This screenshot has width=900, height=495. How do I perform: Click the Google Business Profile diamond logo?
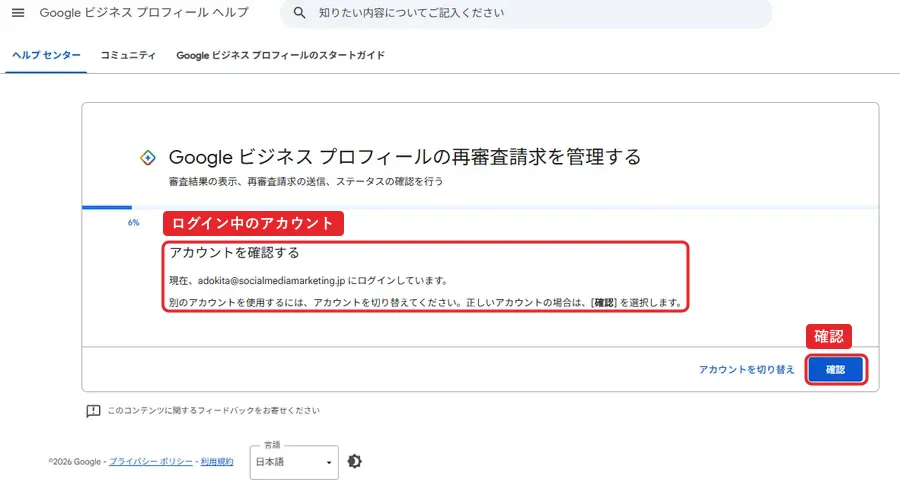pos(148,157)
